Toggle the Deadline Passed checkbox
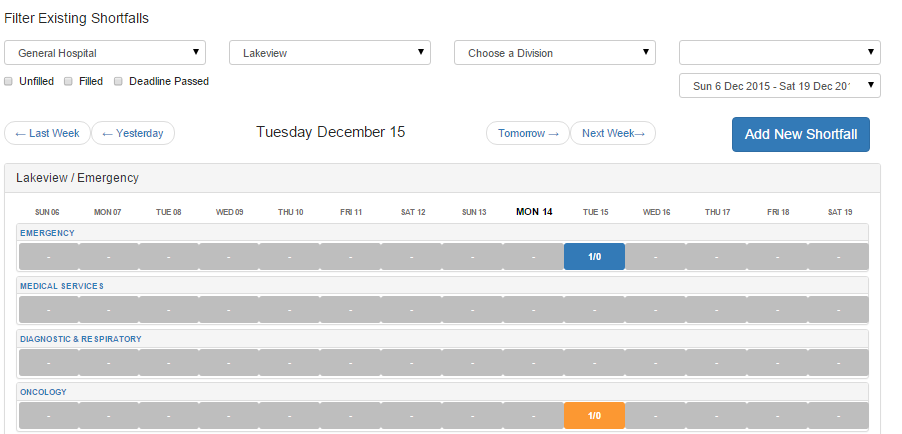This screenshot has height=434, width=902. [x=118, y=81]
